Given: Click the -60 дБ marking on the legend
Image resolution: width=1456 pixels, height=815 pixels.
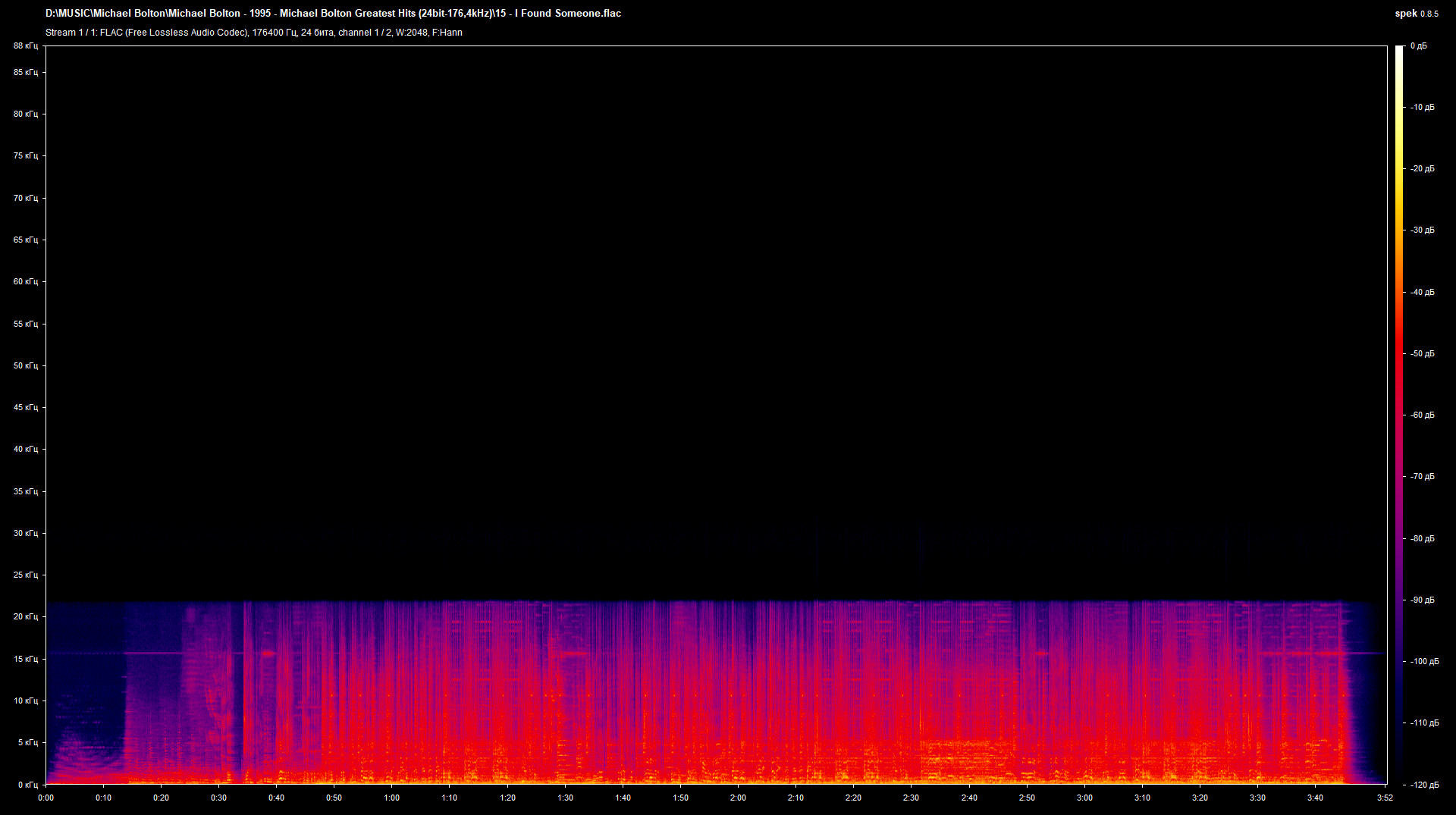Looking at the screenshot, I should point(1423,415).
